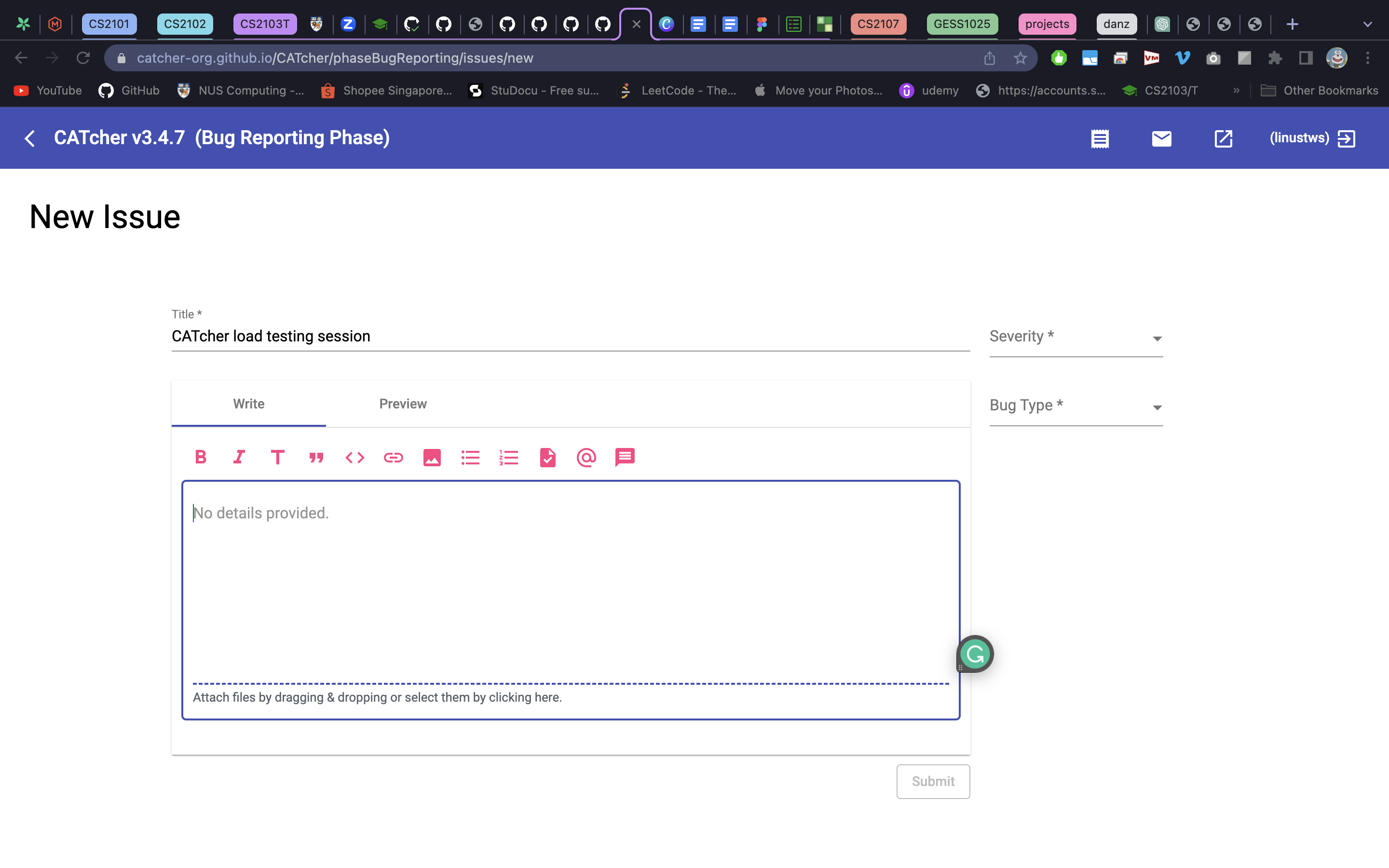Insert a blockquote in the editor
1389x868 pixels.
click(316, 458)
